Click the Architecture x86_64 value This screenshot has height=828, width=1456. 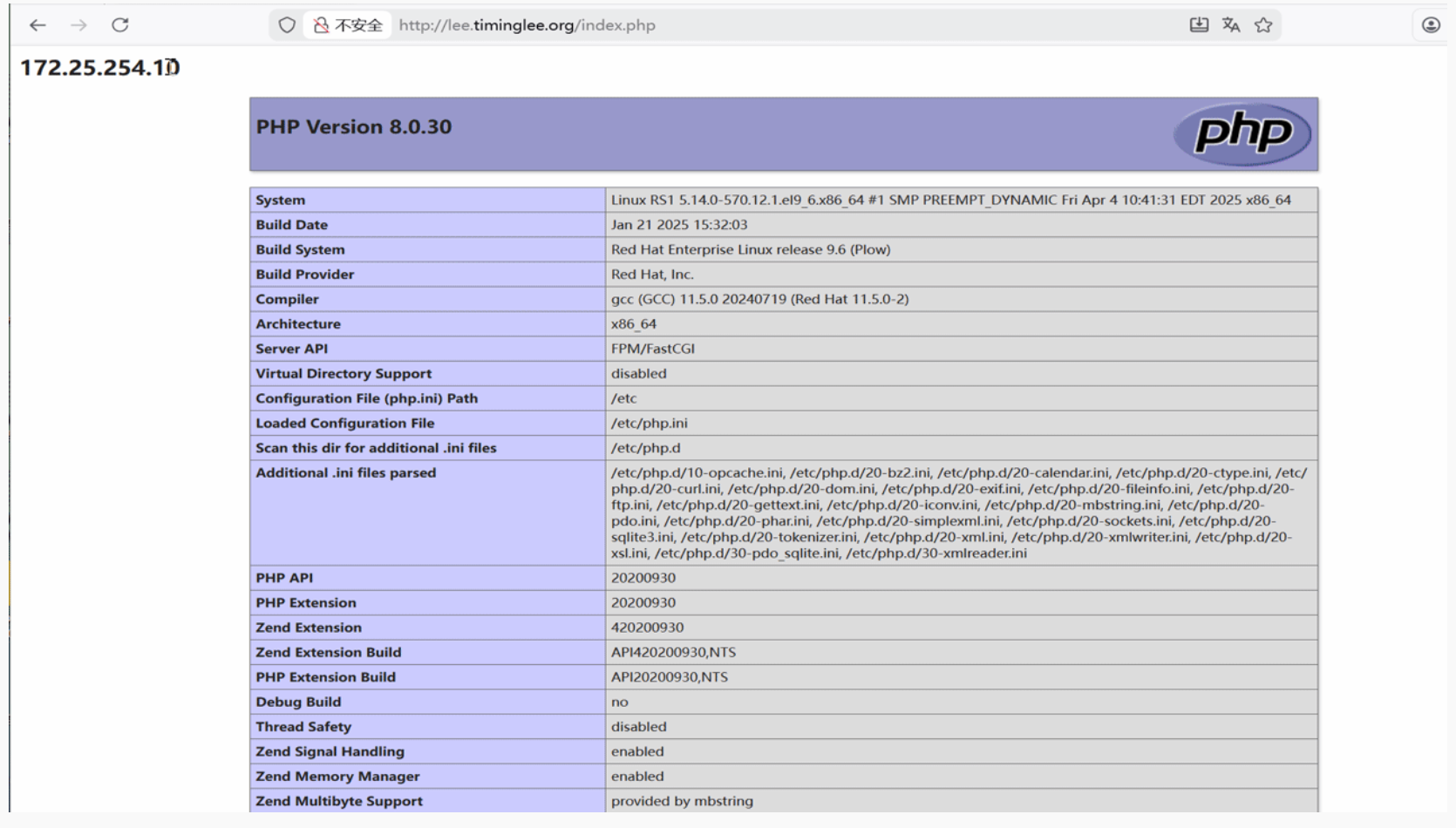634,324
